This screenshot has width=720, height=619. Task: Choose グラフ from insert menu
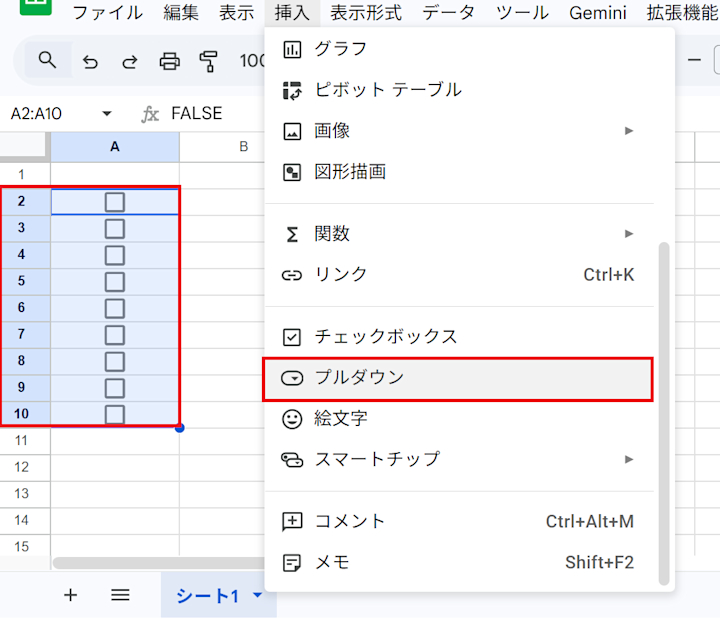(x=459, y=49)
